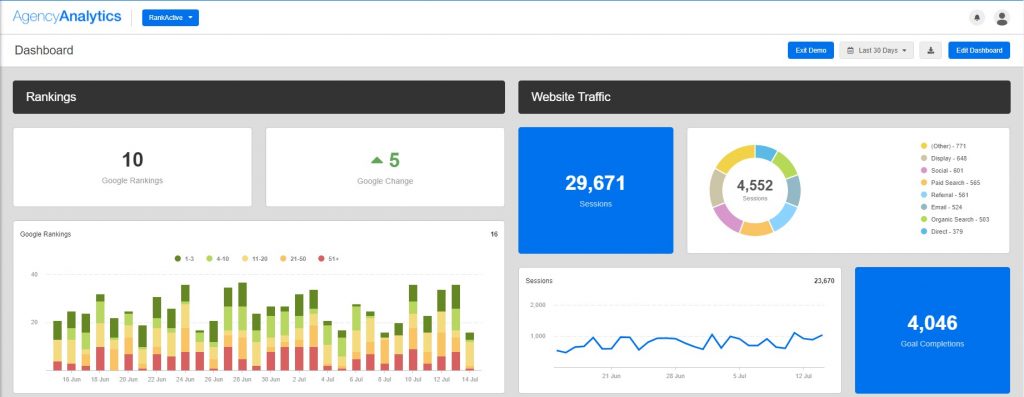Toggle the 1-3 legend series
The width and height of the screenshot is (1024, 397).
185,259
